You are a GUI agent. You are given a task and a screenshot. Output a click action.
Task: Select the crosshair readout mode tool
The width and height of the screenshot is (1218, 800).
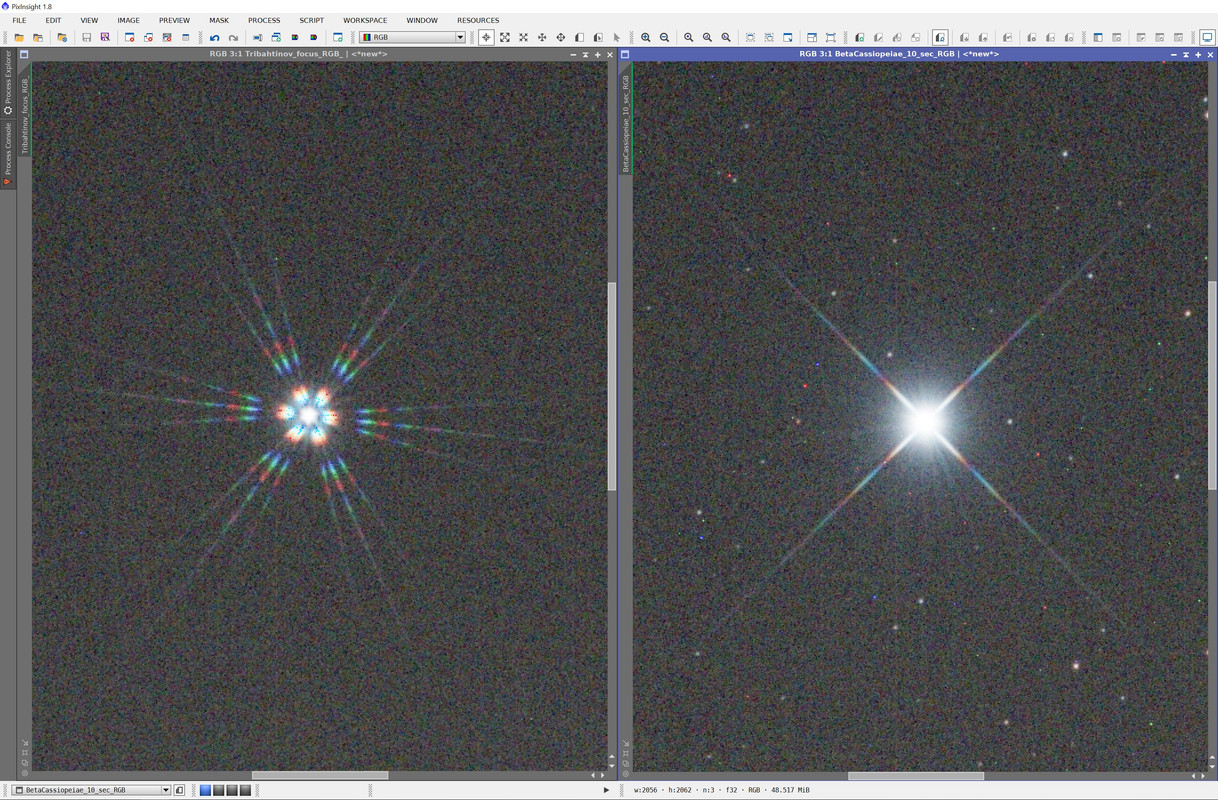(x=486, y=37)
